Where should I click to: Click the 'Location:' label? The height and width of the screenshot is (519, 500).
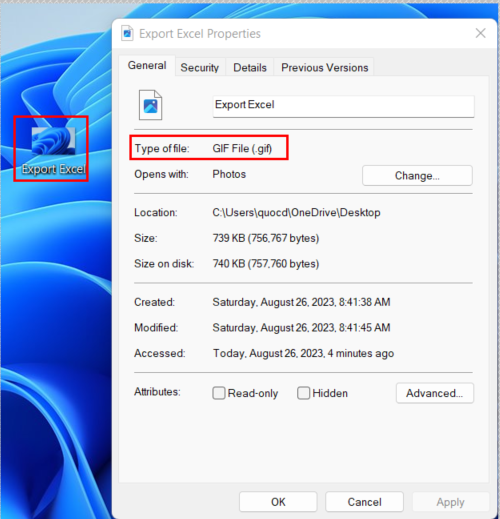[x=156, y=212]
